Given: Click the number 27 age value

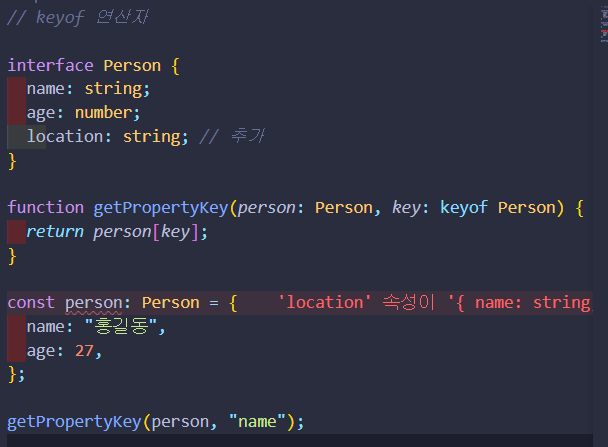Looking at the screenshot, I should [84, 350].
